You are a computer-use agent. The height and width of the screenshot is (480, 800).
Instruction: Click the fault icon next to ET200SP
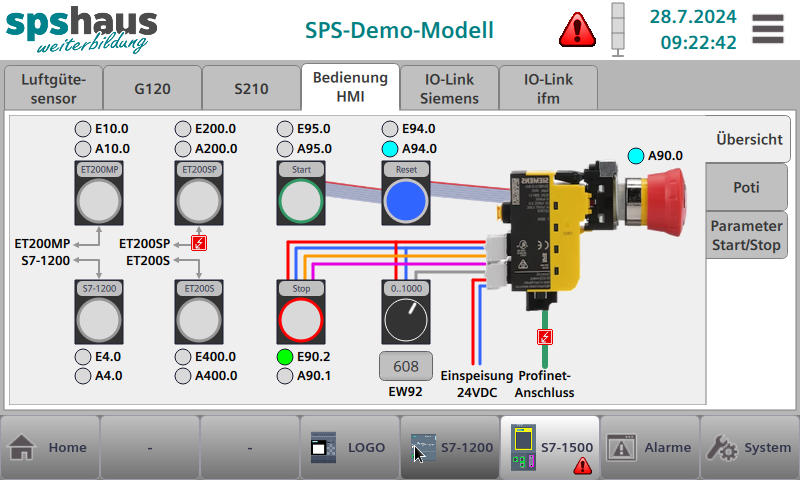[x=199, y=243]
